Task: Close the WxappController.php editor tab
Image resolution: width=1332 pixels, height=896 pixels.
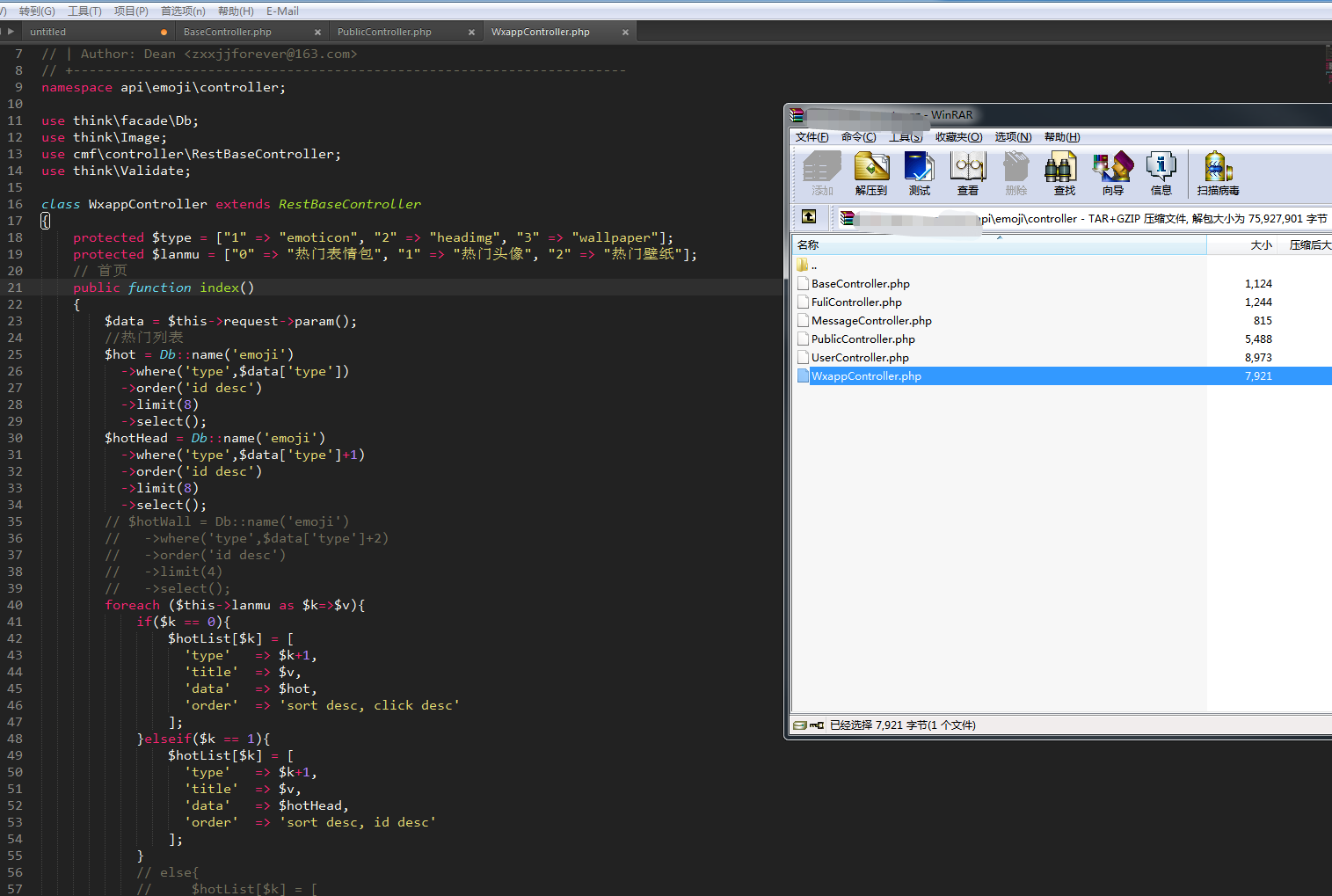Action: [x=625, y=32]
